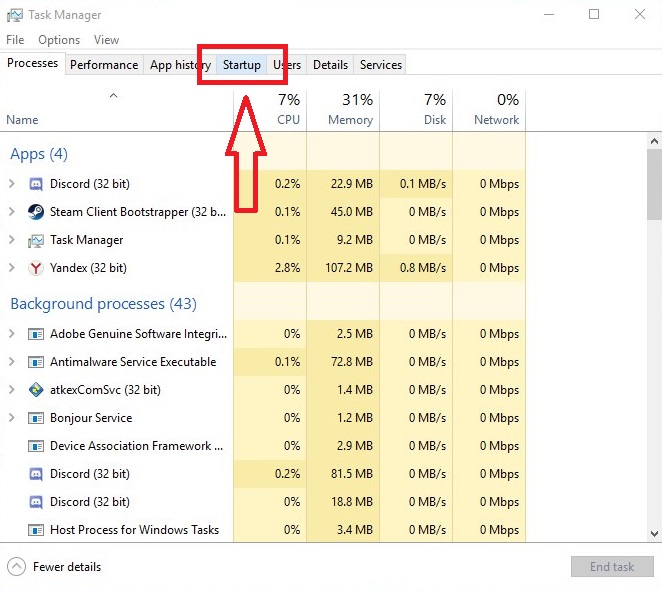
Task: Click the scrollbar up arrow
Action: point(654,141)
